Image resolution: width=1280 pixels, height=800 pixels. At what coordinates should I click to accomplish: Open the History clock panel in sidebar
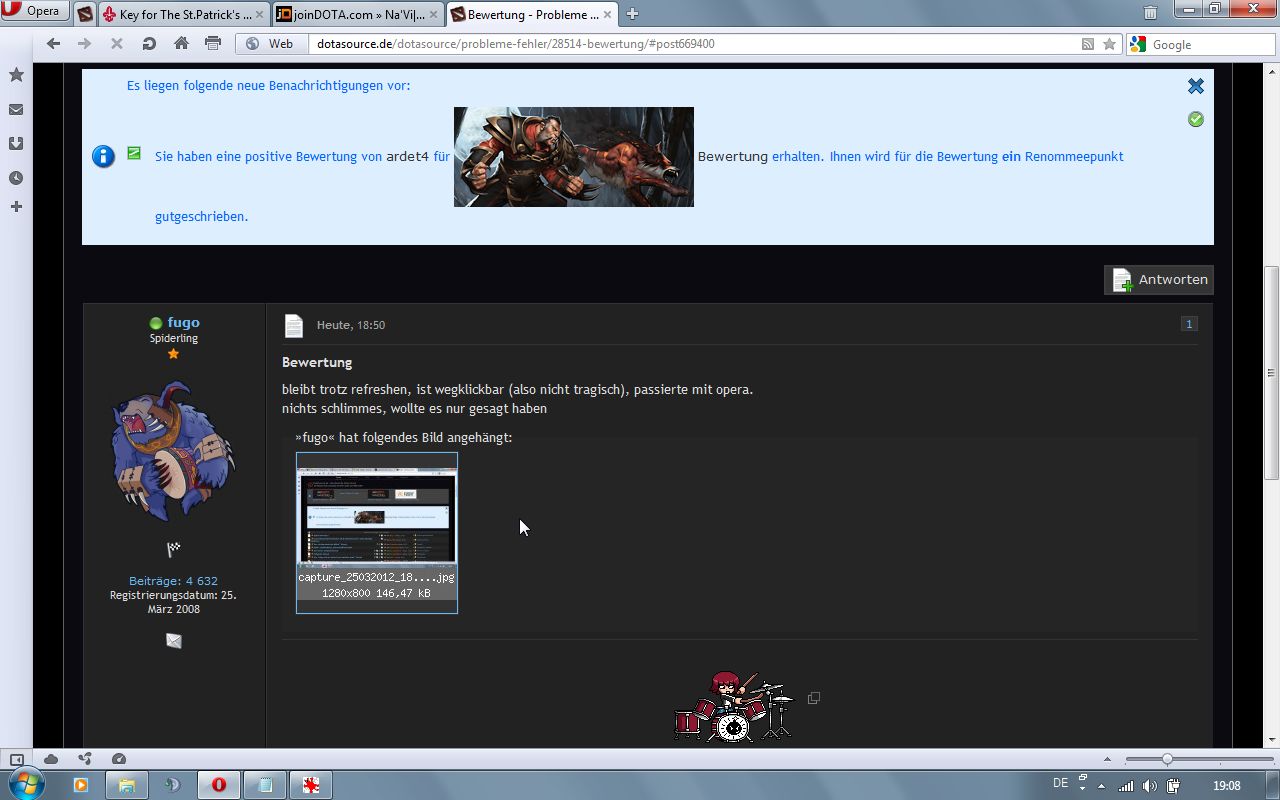pyautogui.click(x=16, y=178)
